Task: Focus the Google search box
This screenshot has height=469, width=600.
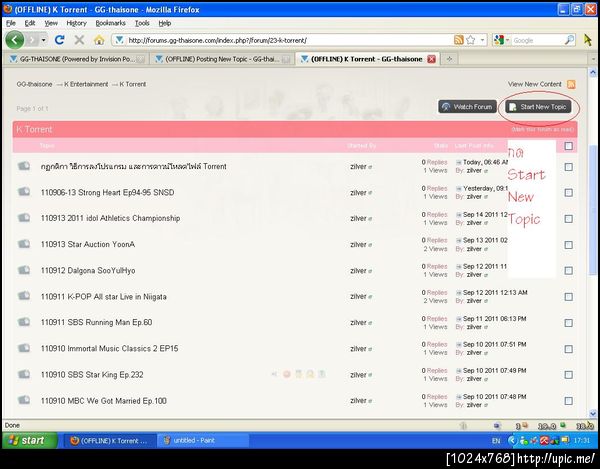Action: pyautogui.click(x=538, y=40)
